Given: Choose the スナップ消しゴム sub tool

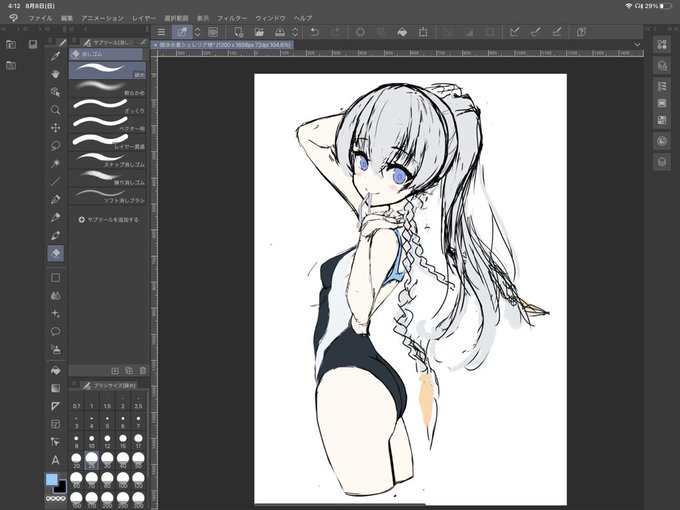Looking at the screenshot, I should point(108,160).
